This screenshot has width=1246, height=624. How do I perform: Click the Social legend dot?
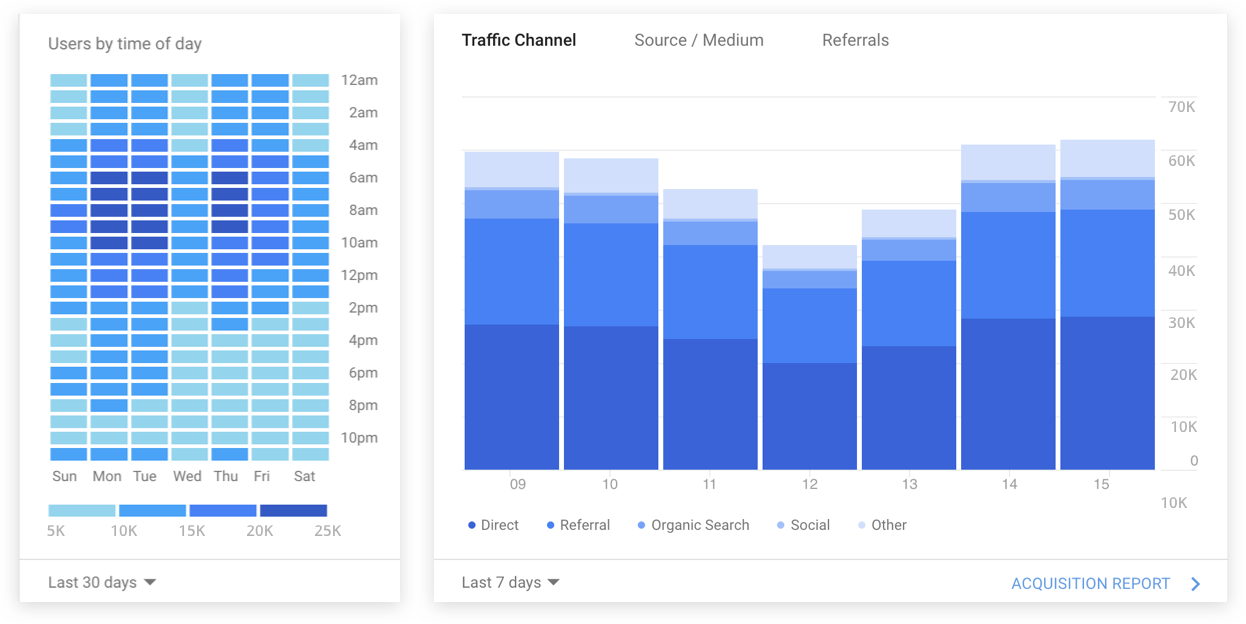(x=780, y=526)
